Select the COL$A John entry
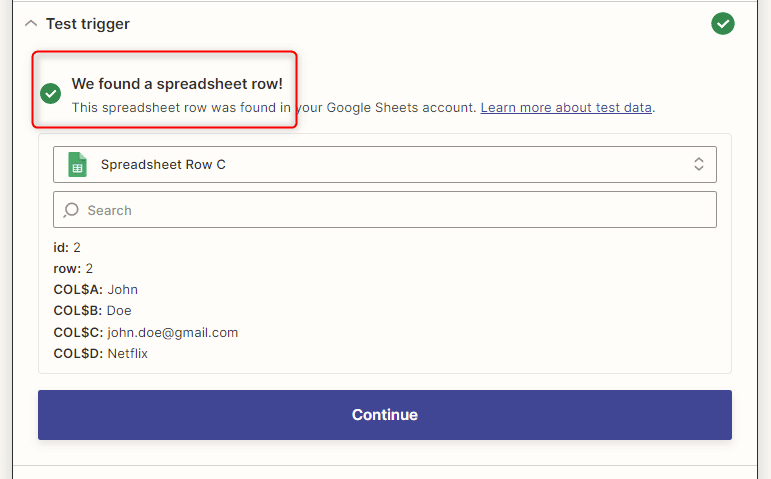The height and width of the screenshot is (479, 771). tap(95, 290)
